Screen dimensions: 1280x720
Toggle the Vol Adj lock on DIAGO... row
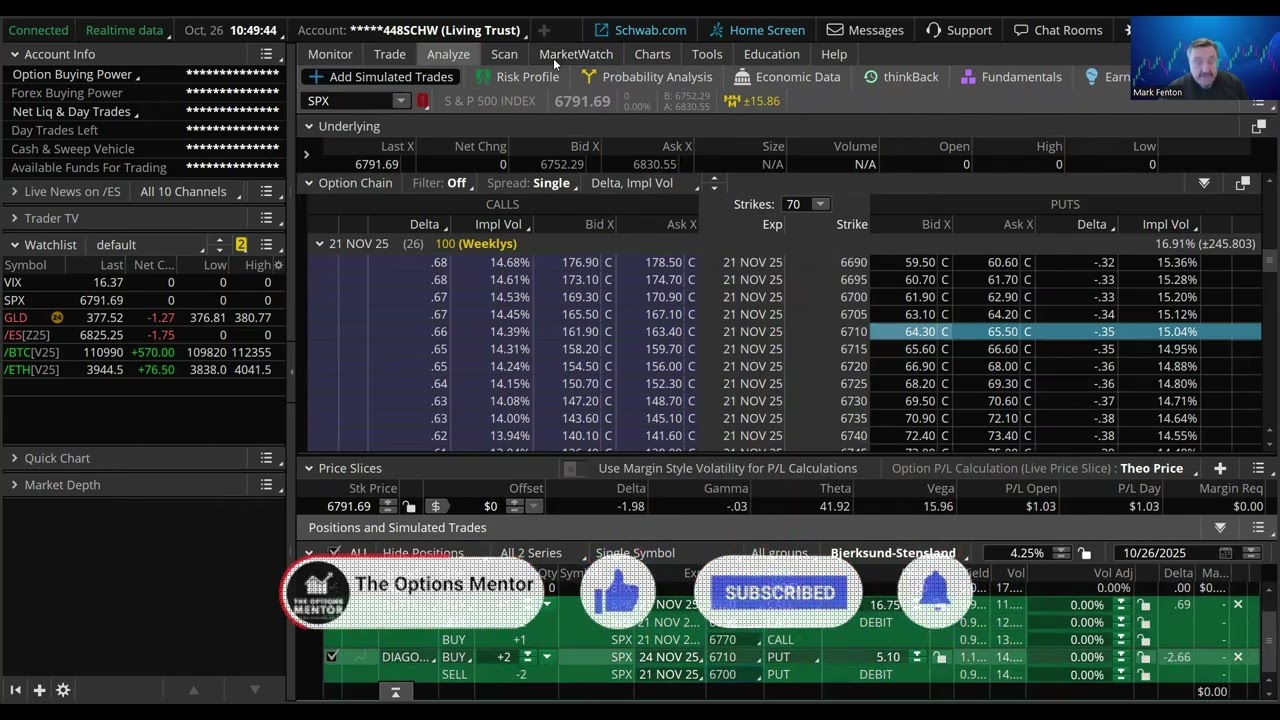[x=1144, y=657]
